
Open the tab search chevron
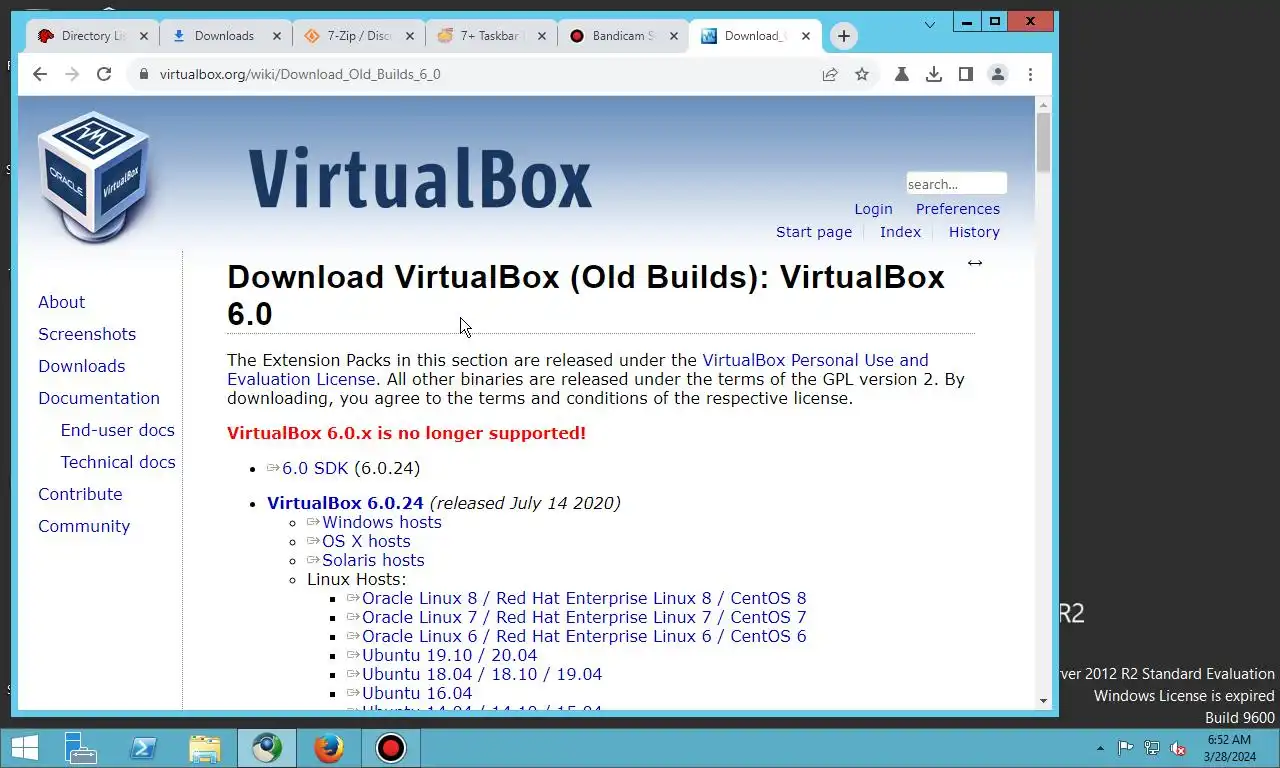930,24
